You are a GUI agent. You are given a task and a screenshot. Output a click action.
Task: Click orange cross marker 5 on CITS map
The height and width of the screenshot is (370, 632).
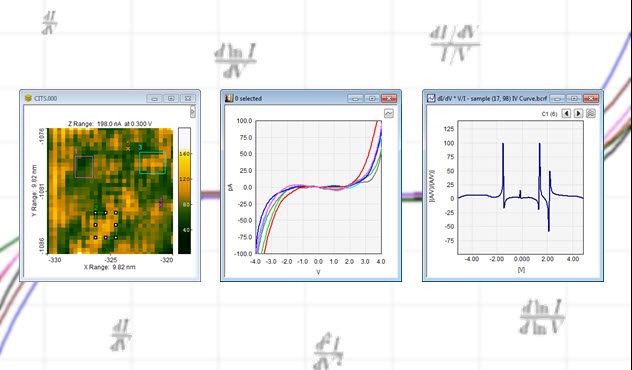(x=128, y=149)
